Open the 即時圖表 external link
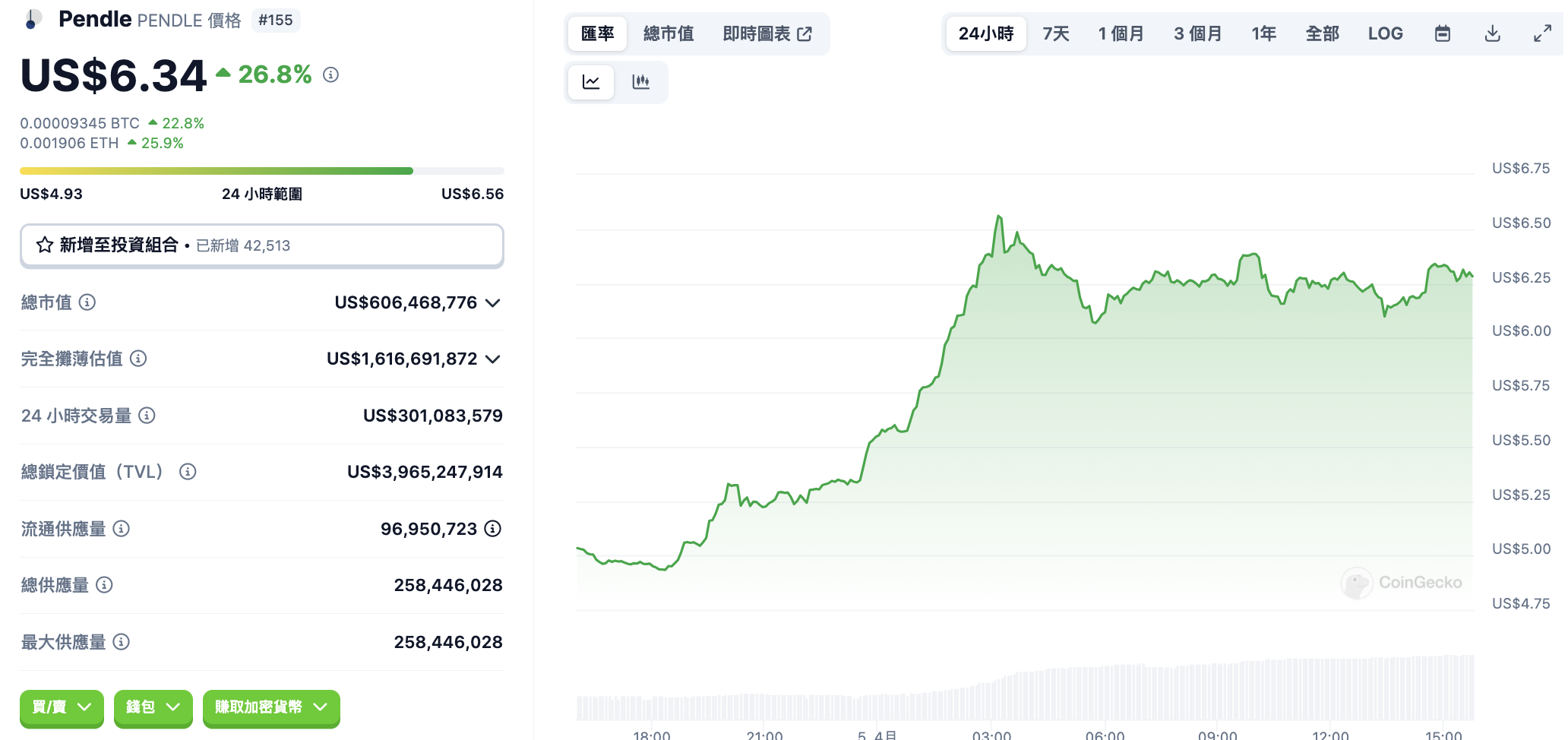 [x=767, y=33]
